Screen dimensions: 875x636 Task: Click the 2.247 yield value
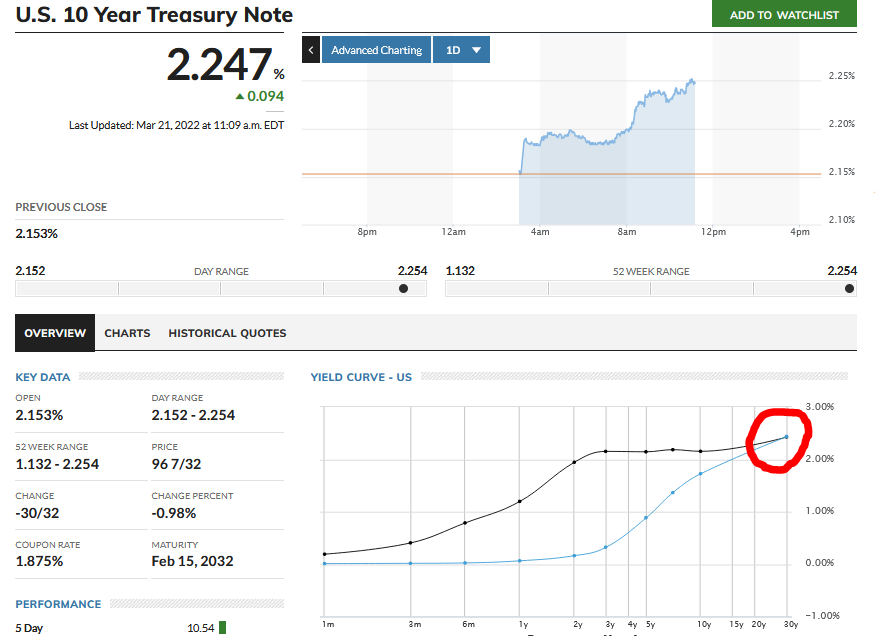click(219, 64)
